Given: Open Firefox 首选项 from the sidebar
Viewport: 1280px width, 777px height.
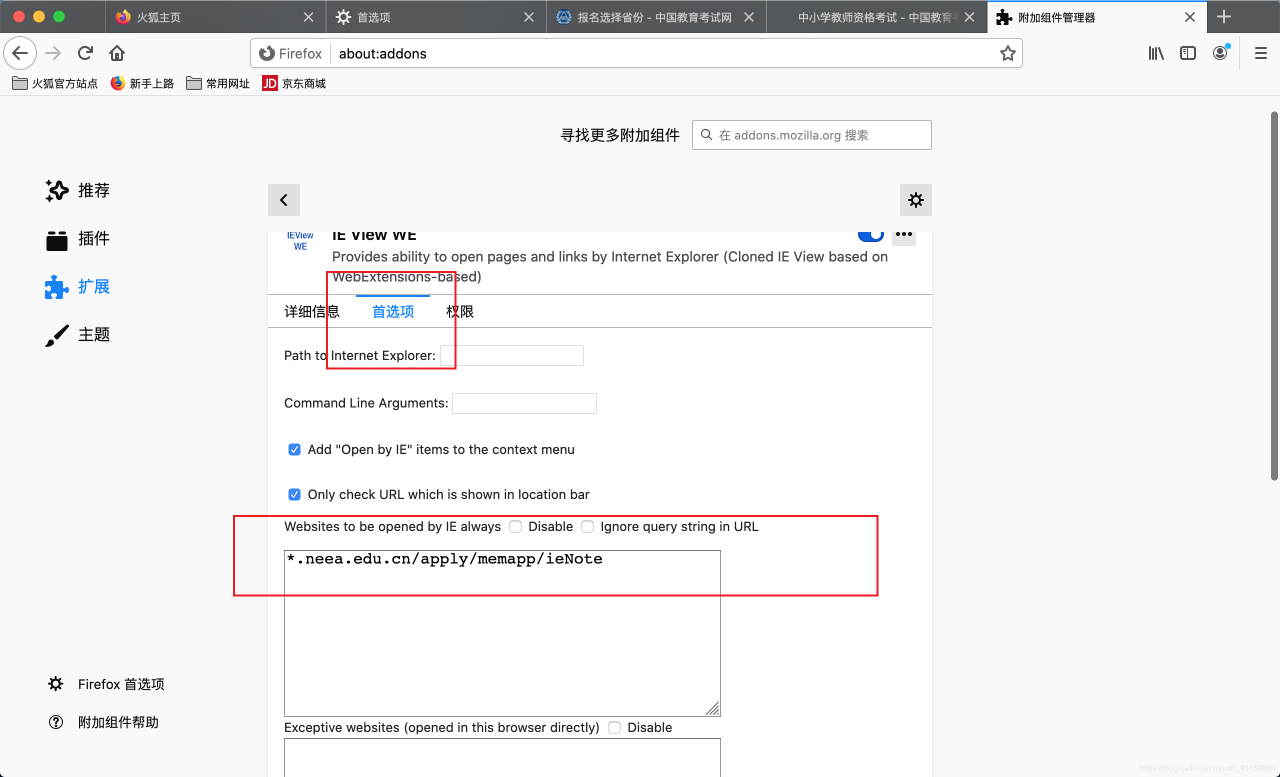Looking at the screenshot, I should point(106,684).
